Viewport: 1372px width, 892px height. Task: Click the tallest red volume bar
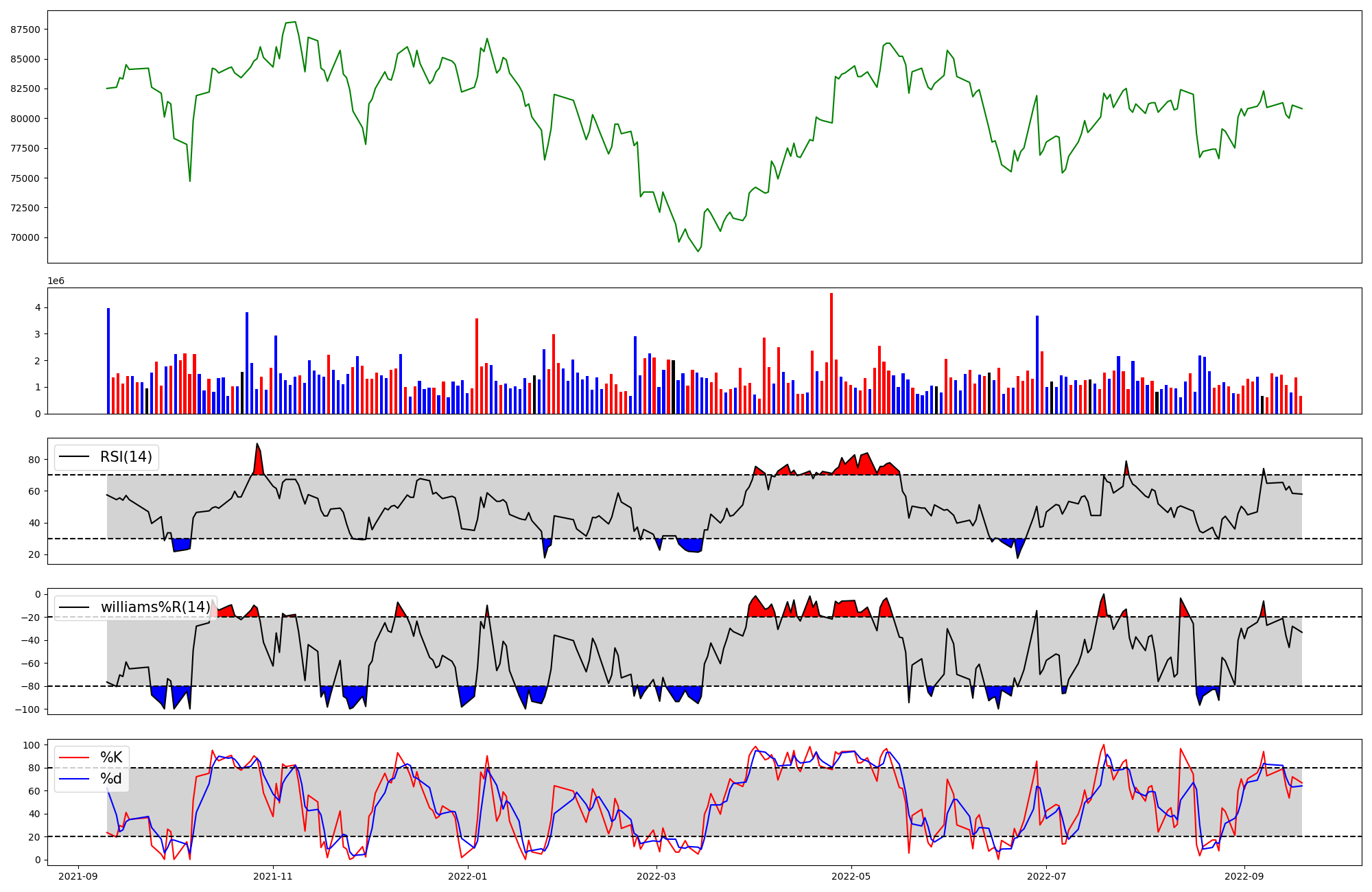click(x=831, y=353)
